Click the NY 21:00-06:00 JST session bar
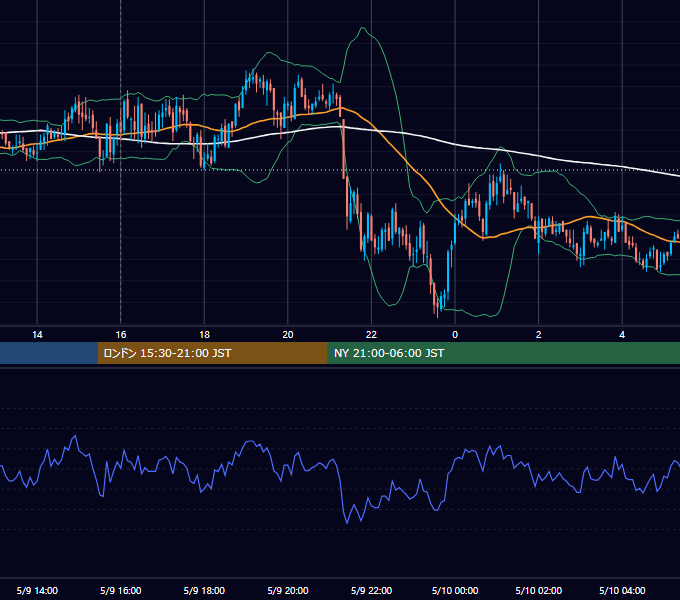Viewport: 680px width, 600px height. coord(503,353)
